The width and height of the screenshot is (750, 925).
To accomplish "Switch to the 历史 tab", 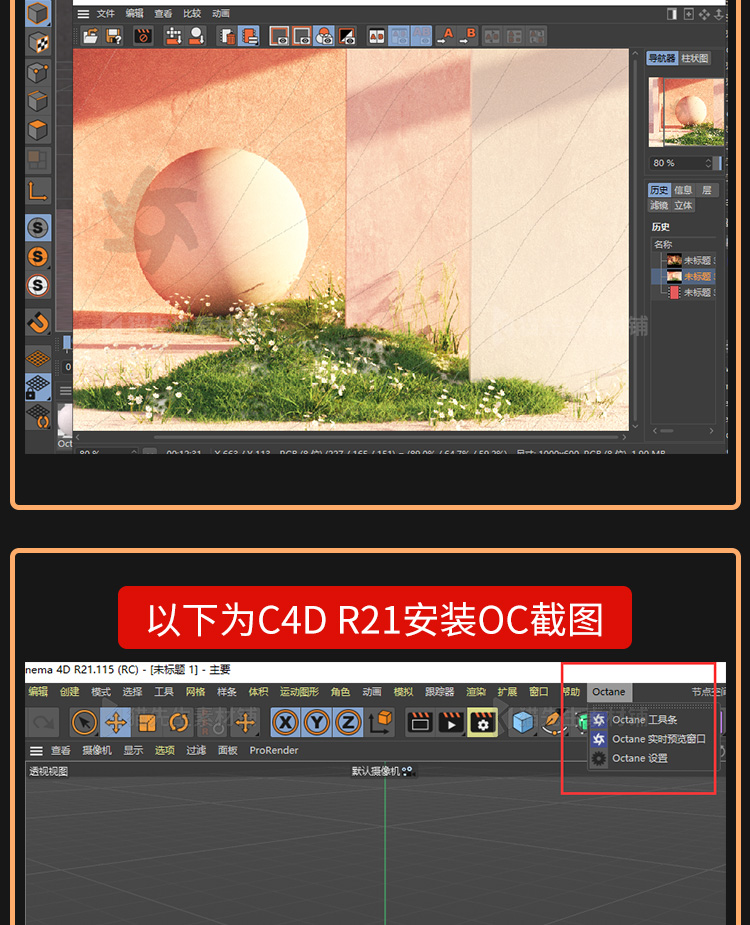I will pyautogui.click(x=659, y=190).
